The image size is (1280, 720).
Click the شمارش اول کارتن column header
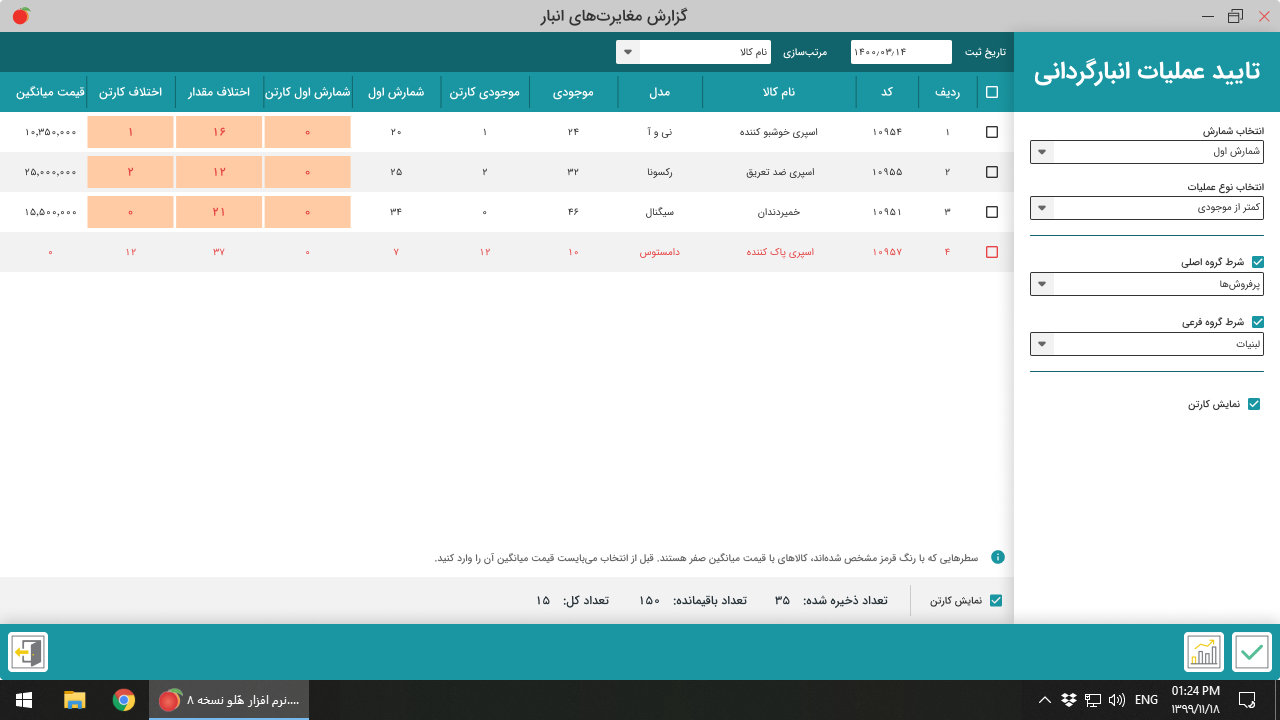(308, 92)
